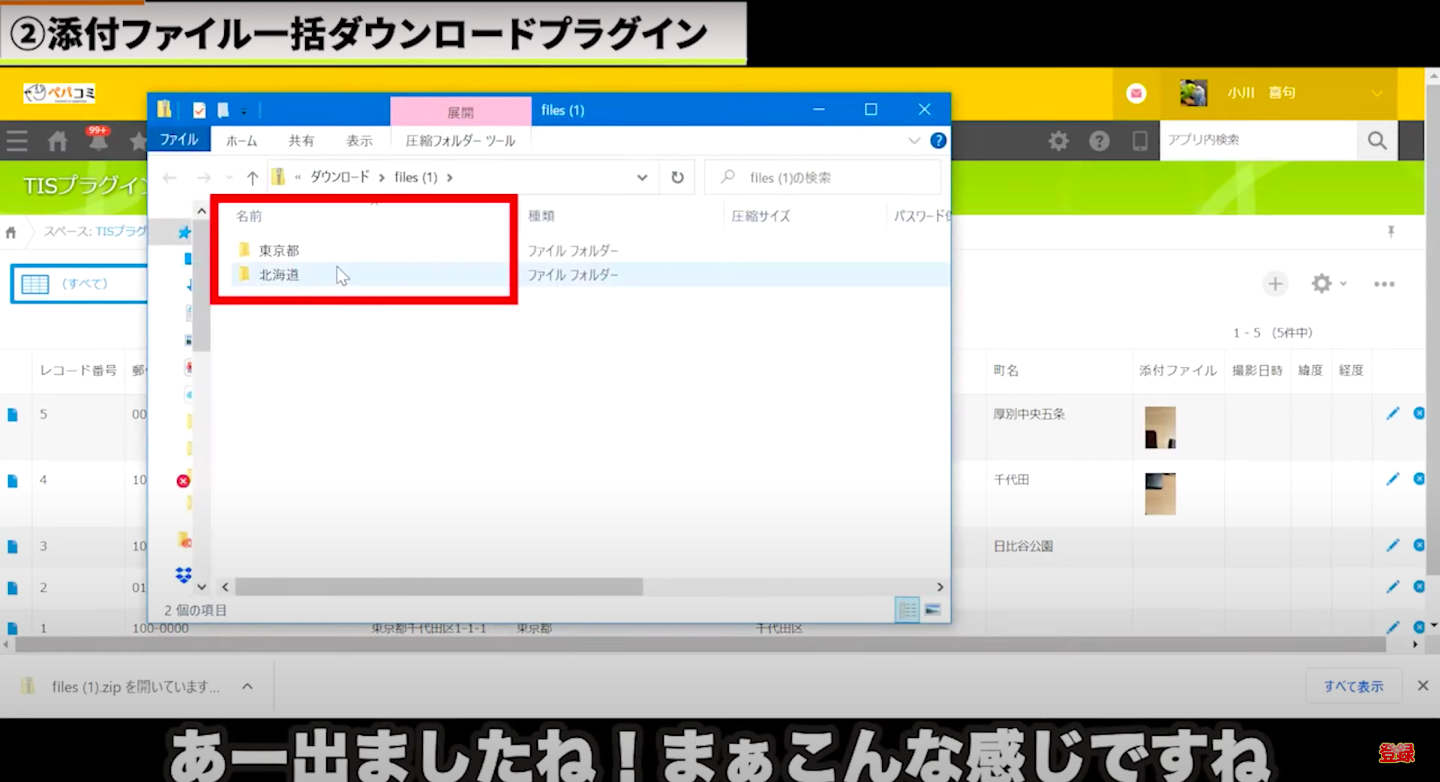This screenshot has height=782, width=1440.
Task: Refresh the files (1) folder view
Action: pyautogui.click(x=677, y=177)
